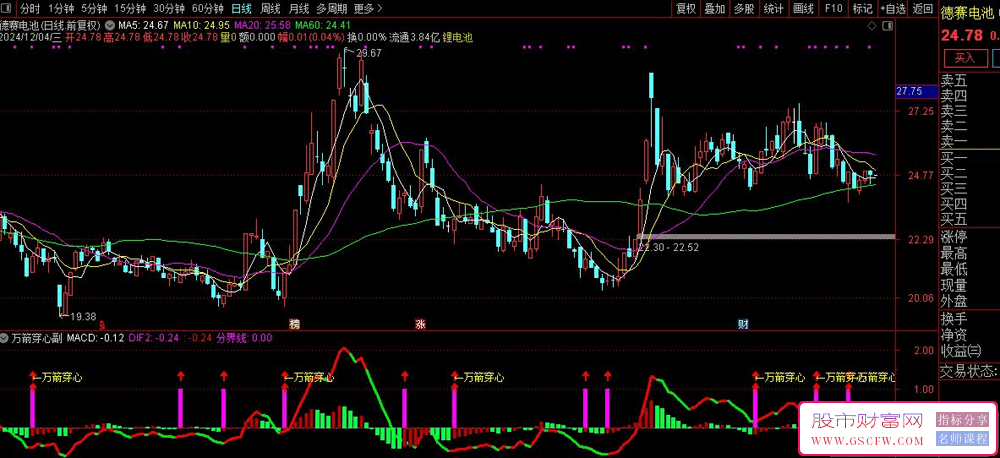Open the 统计 statistics tool
1000x458 pixels.
(x=773, y=9)
